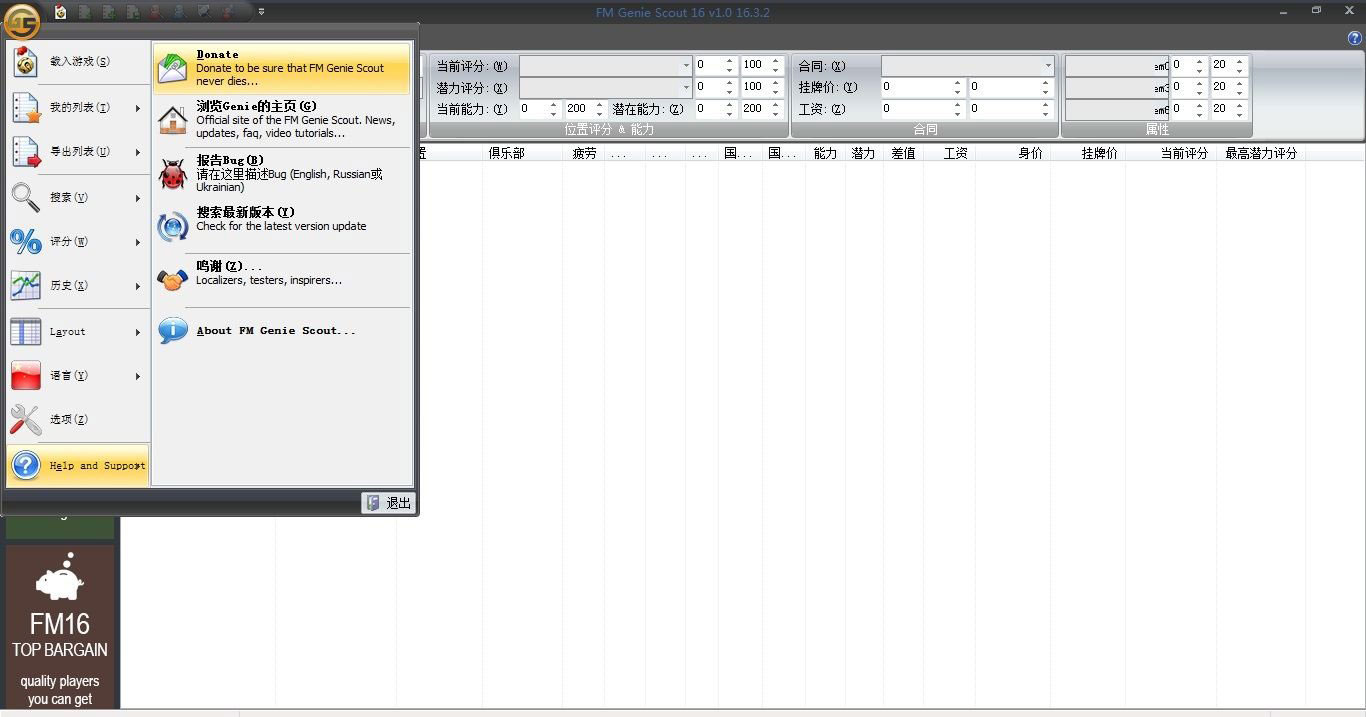Select the Help and Support menu item
This screenshot has height=717, width=1366.
point(78,466)
